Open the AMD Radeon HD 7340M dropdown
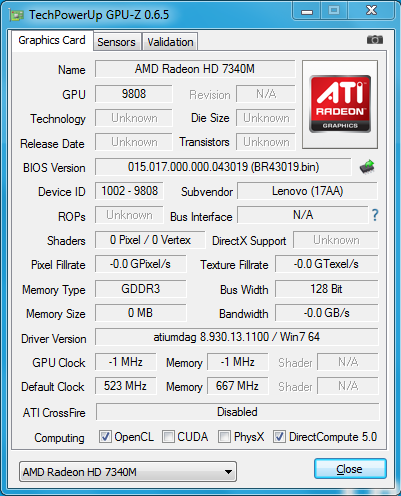This screenshot has height=496, width=401. pos(128,472)
